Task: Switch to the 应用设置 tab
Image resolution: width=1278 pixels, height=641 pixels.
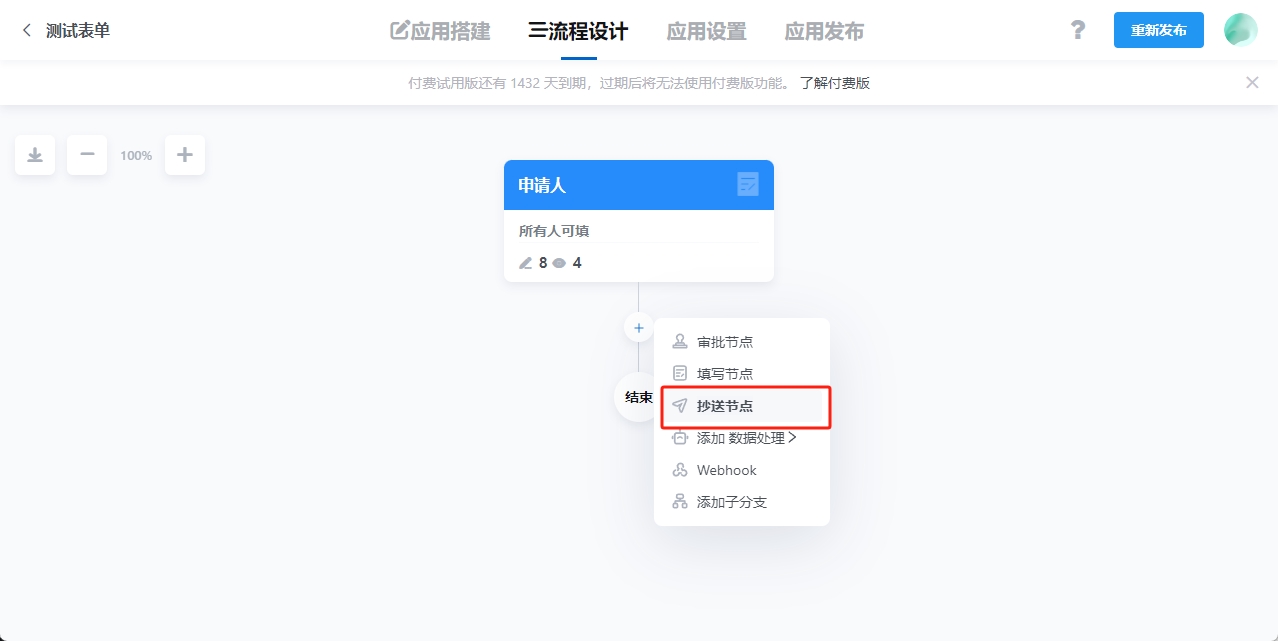Action: point(706,31)
